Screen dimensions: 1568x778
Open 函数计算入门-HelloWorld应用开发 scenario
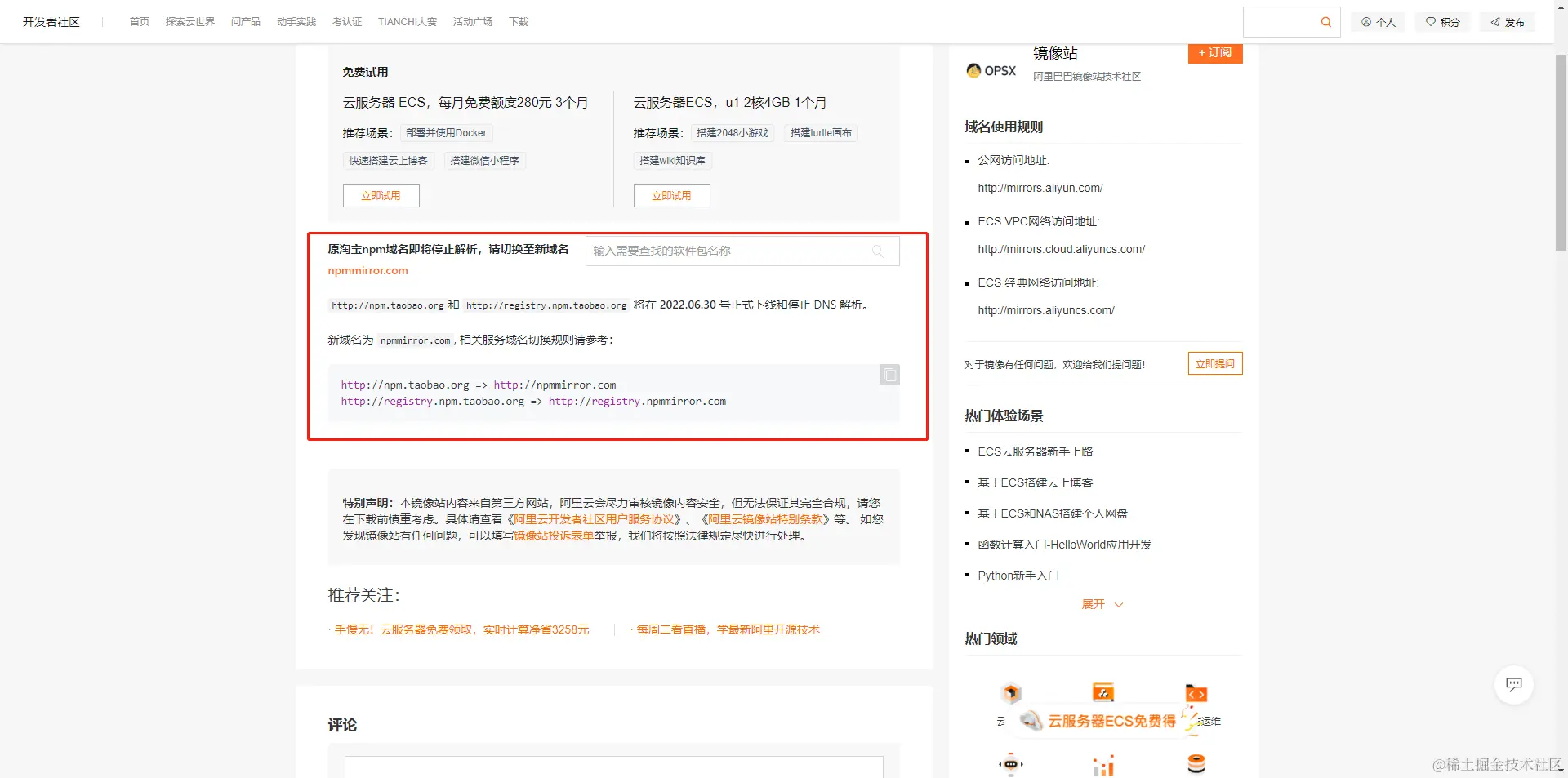1065,545
